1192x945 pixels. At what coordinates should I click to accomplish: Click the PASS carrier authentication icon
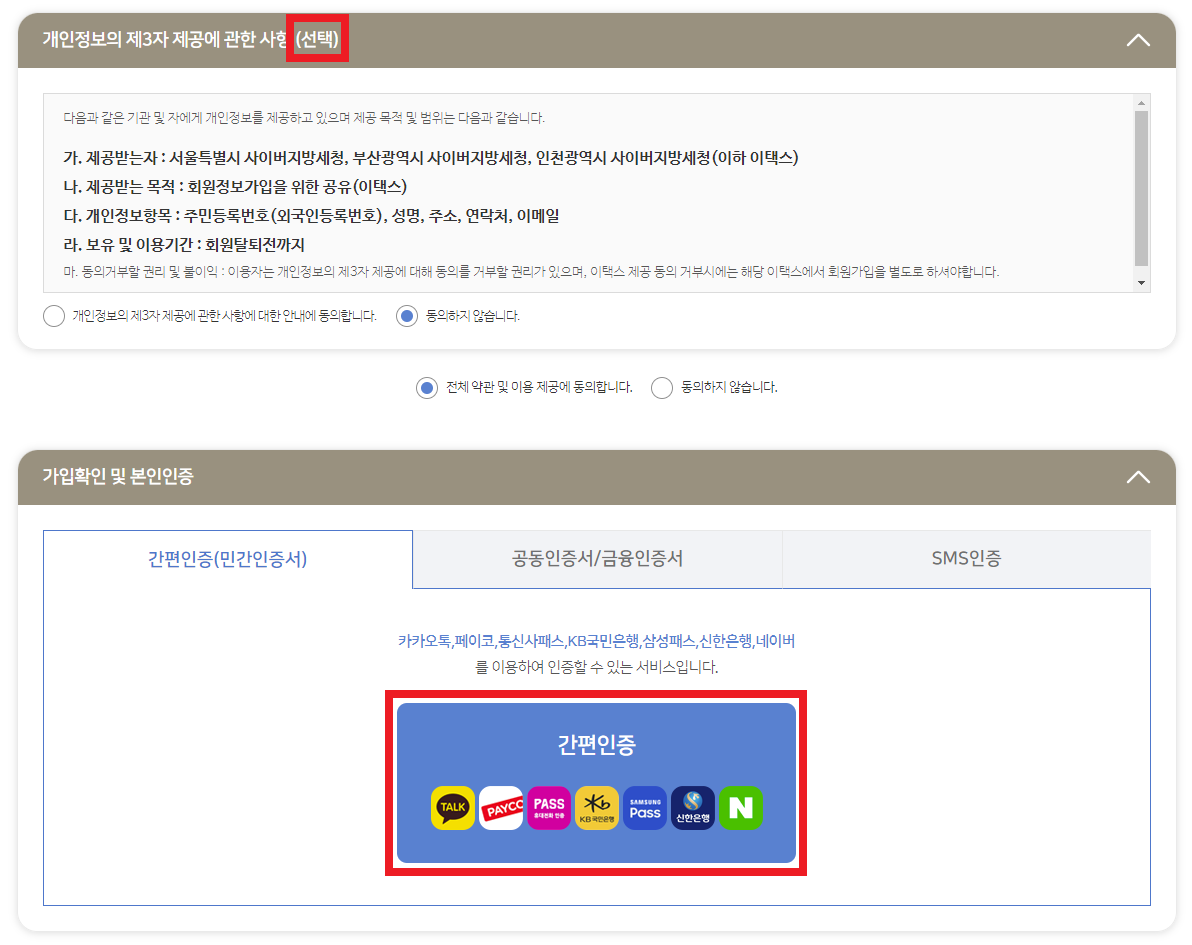tap(549, 807)
